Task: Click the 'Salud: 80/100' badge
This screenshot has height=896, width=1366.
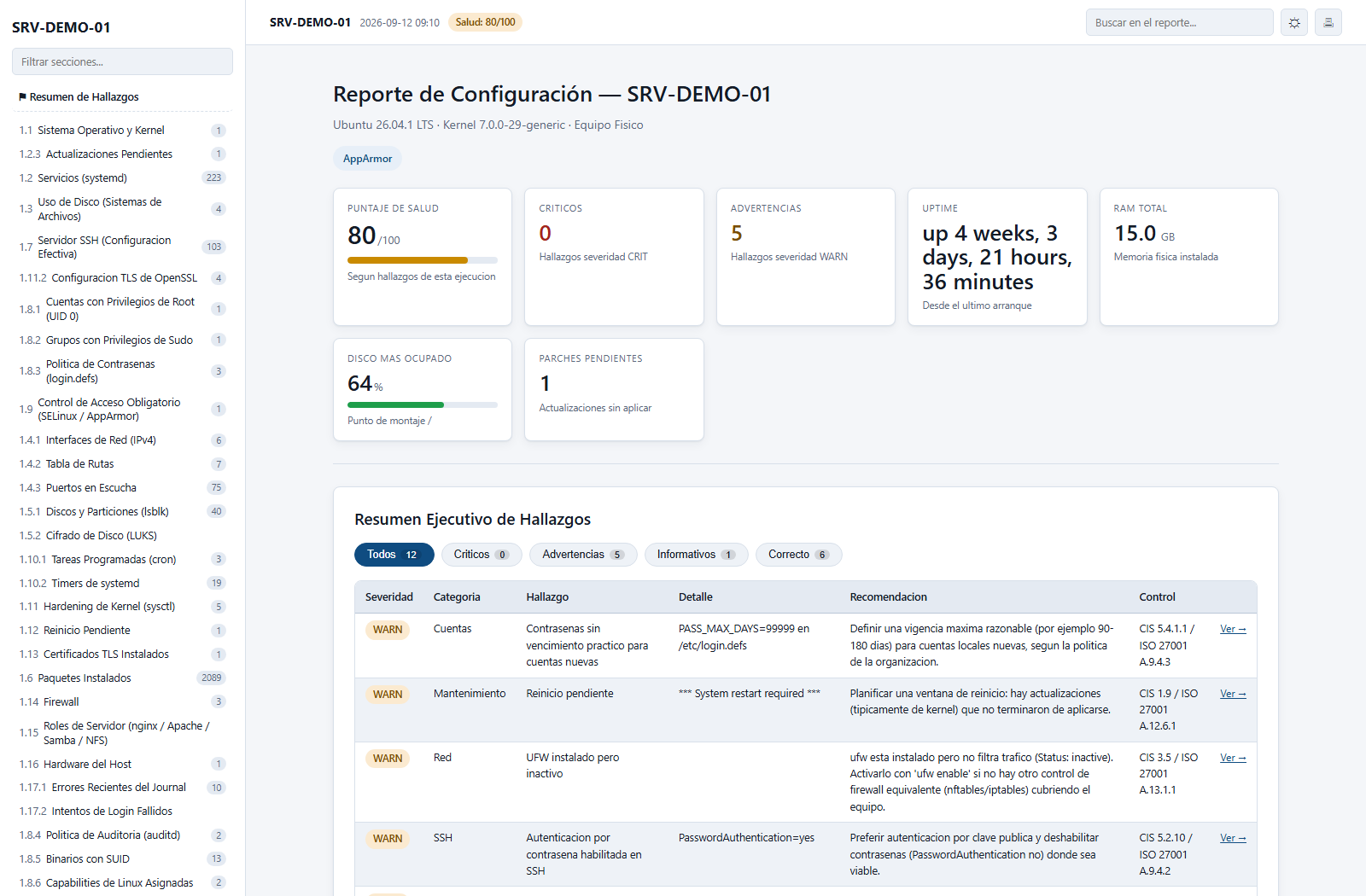Action: [x=485, y=22]
